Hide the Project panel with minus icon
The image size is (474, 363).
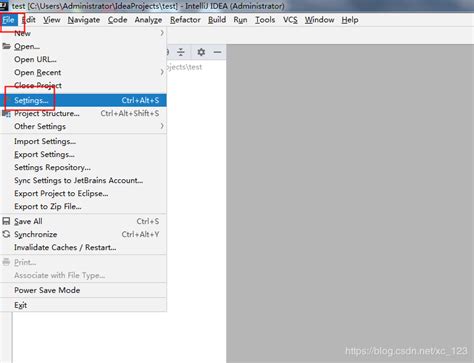217,52
